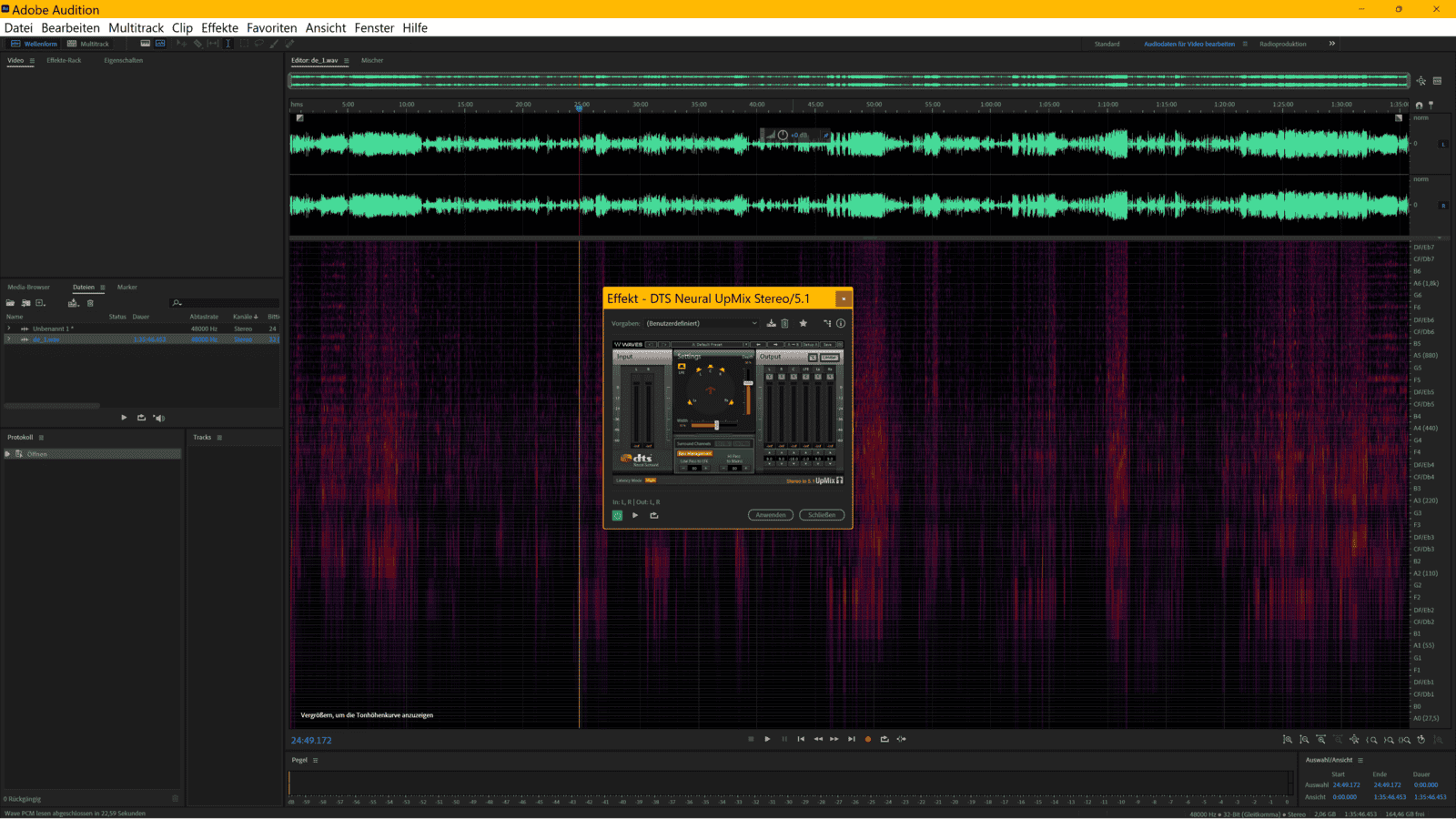Show more workspaces via double chevron
This screenshot has height=819, width=1456.
[x=1332, y=44]
